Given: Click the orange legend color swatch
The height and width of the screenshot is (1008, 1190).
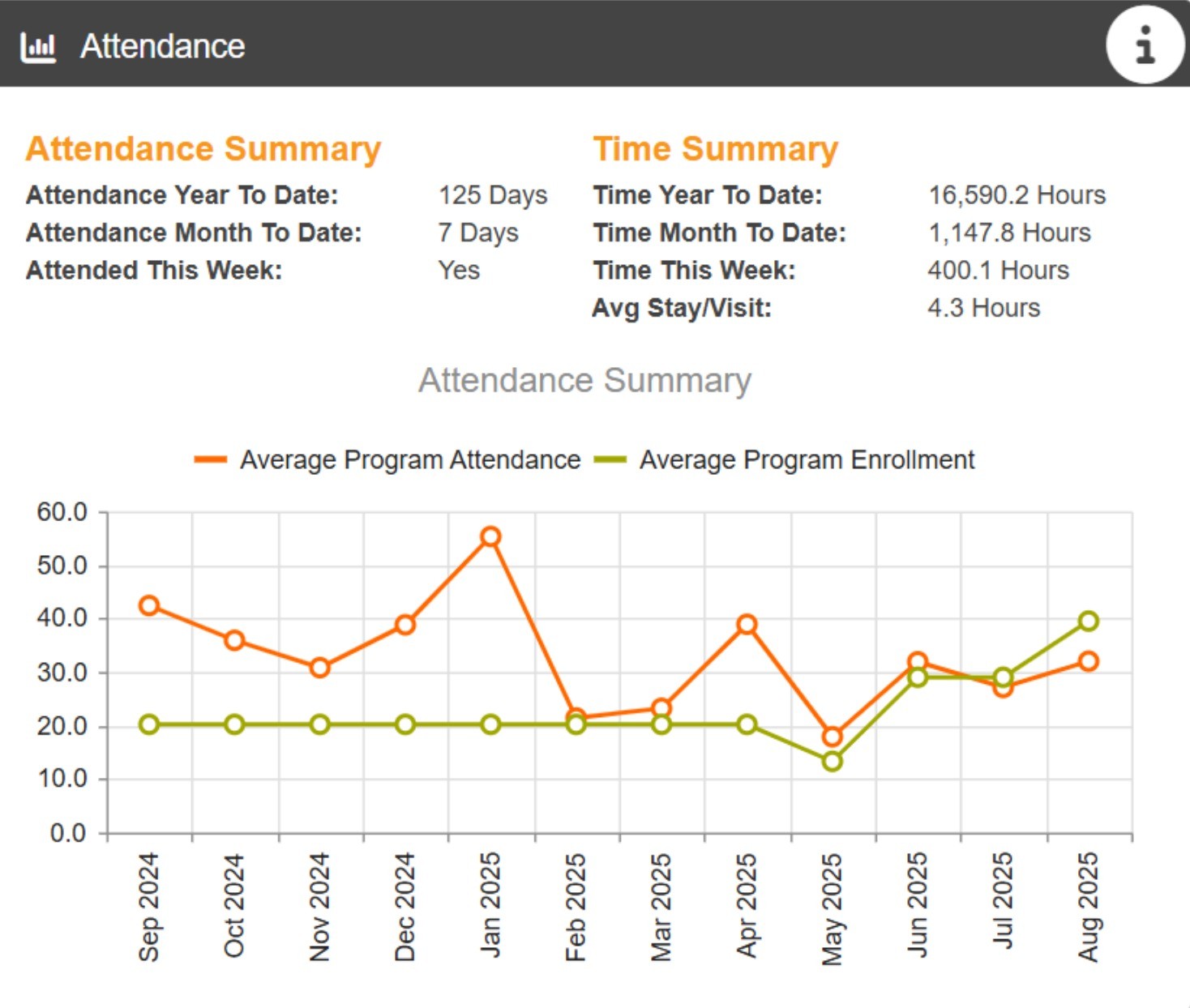Looking at the screenshot, I should (211, 459).
